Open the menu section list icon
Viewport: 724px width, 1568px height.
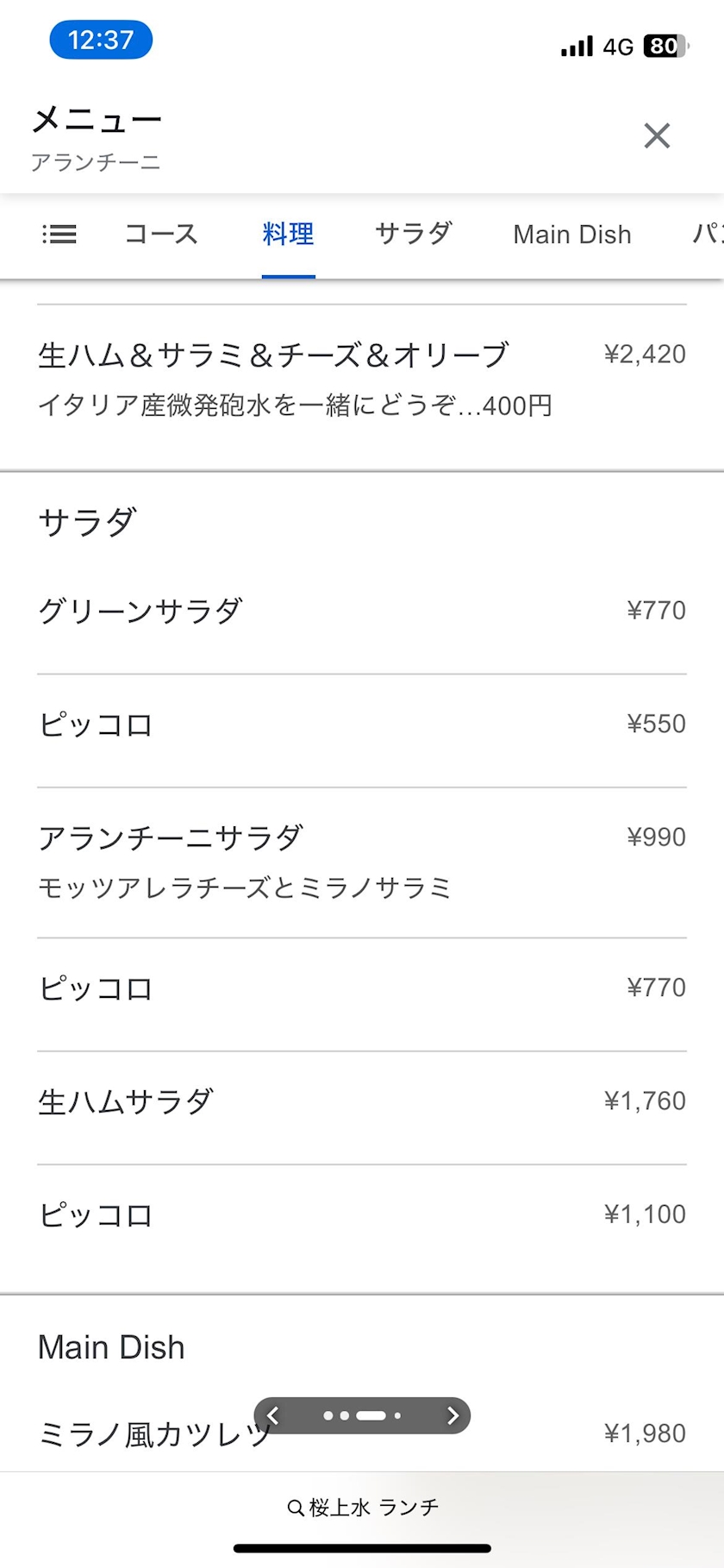point(59,234)
